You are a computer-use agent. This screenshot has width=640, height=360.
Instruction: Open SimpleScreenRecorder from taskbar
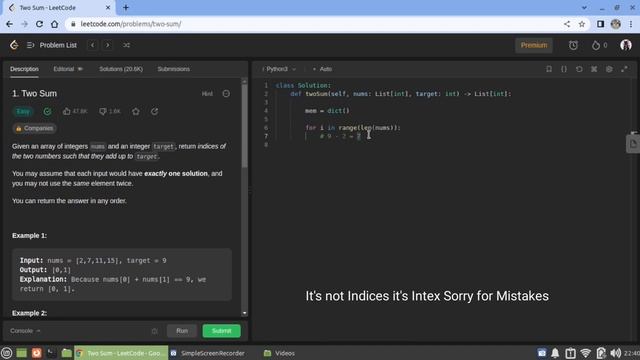(208, 353)
